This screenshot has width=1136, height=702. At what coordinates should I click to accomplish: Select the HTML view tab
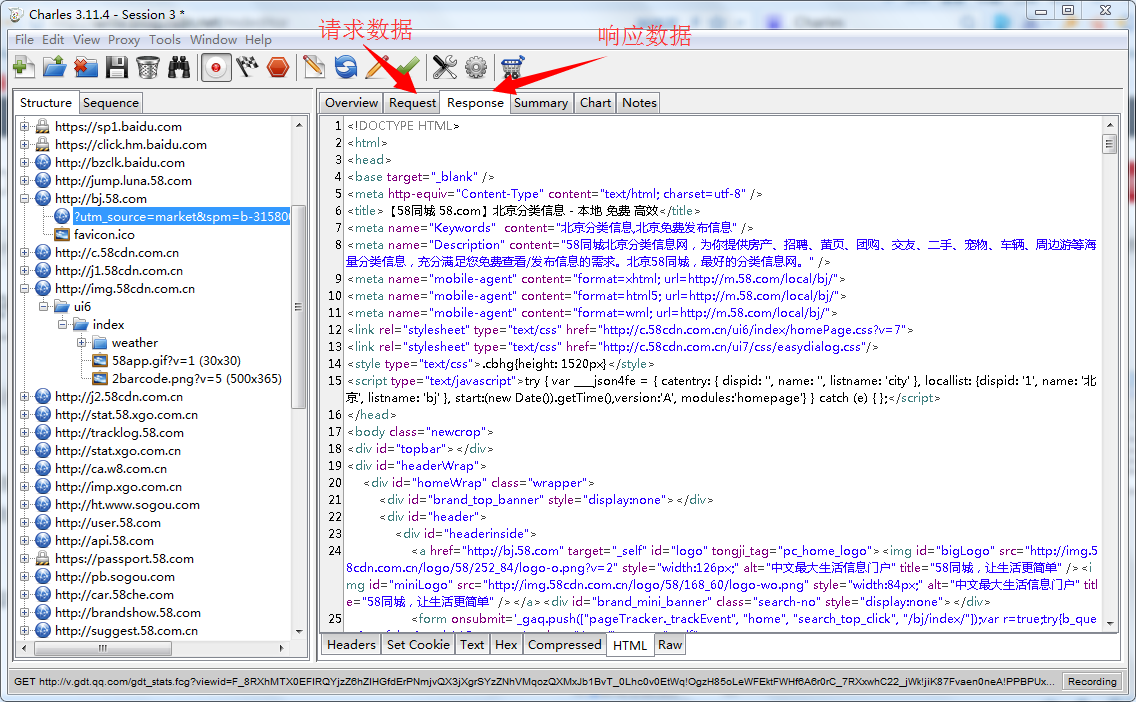(630, 645)
